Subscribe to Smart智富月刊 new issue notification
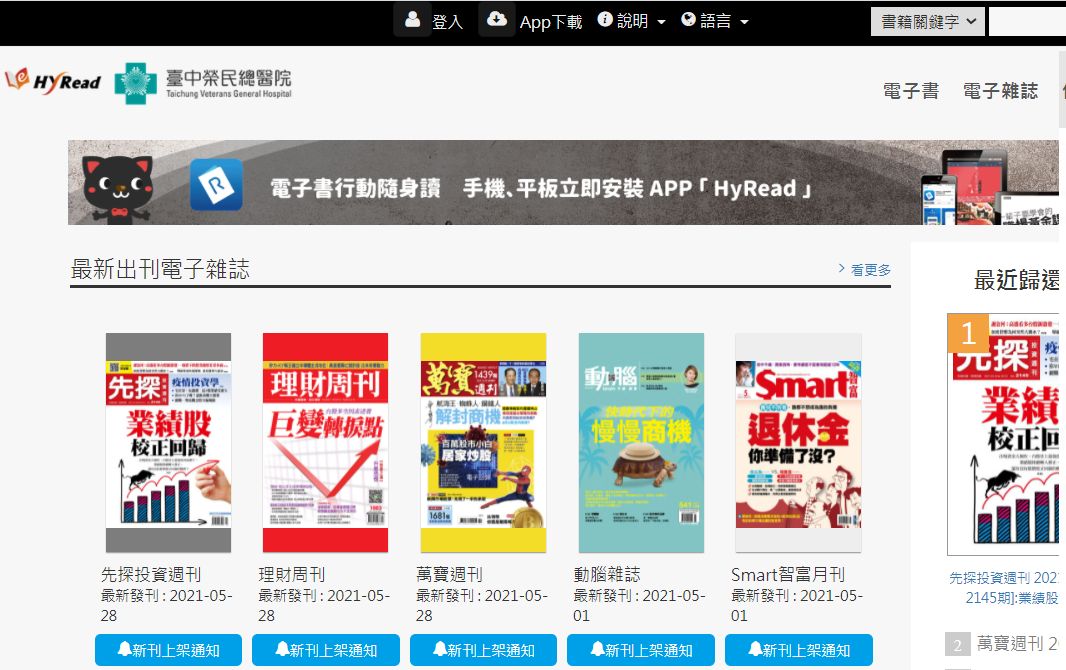Screen dimensions: 1066x670 pyautogui.click(x=799, y=650)
